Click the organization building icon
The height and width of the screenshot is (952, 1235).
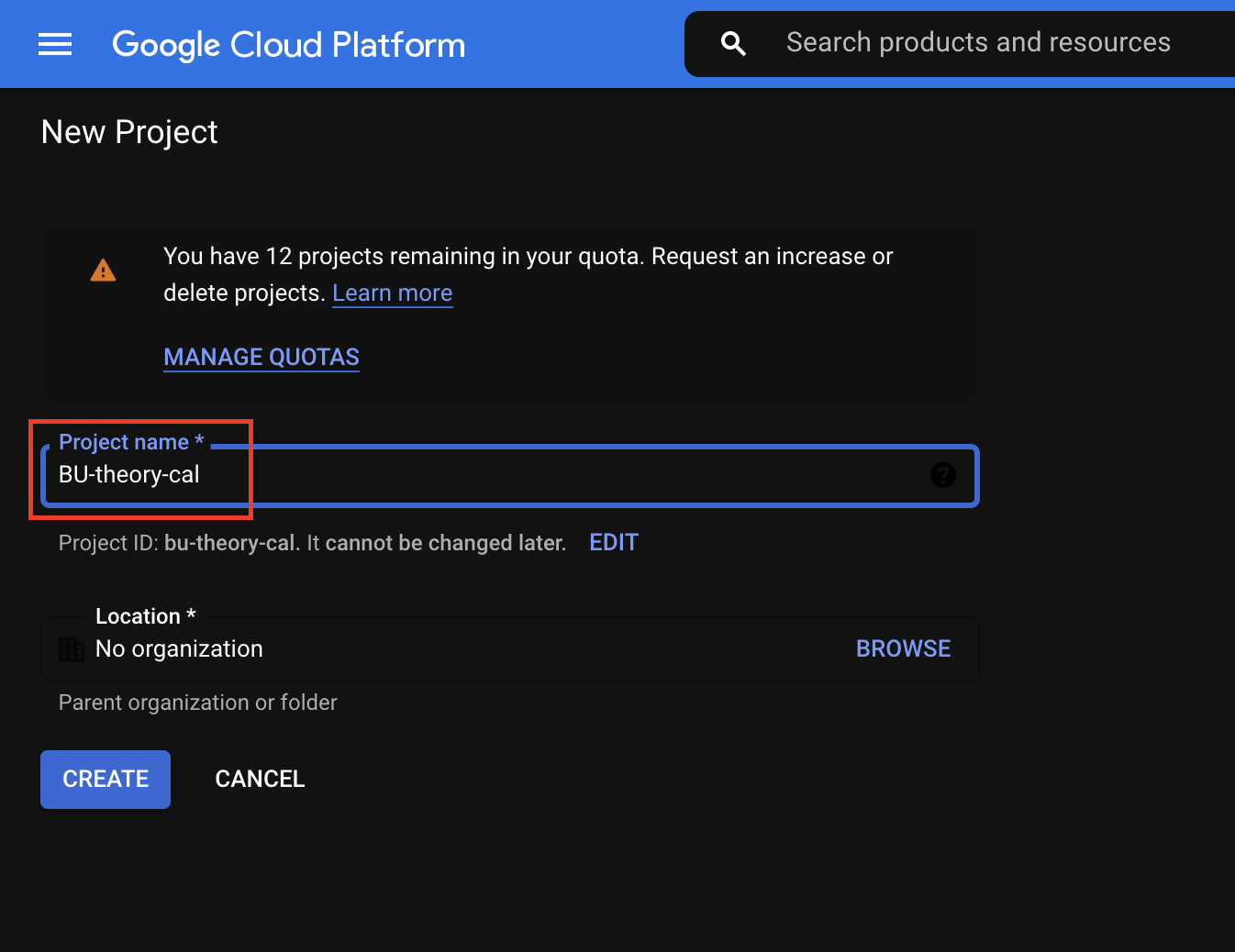point(72,649)
